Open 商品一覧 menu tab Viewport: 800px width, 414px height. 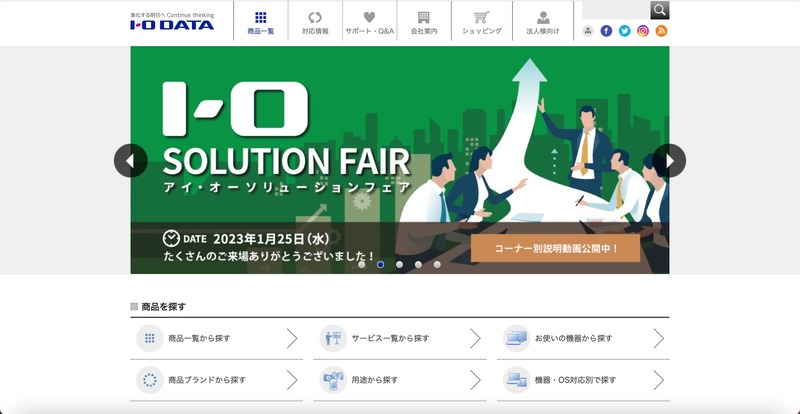click(261, 22)
